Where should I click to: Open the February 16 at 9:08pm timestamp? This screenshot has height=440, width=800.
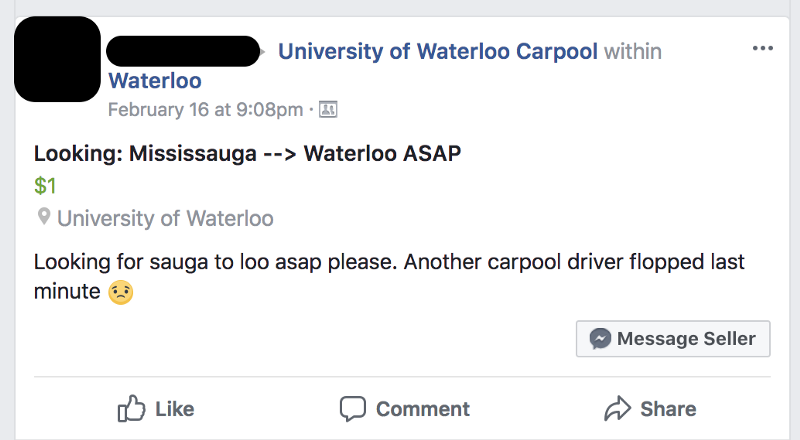pos(206,109)
